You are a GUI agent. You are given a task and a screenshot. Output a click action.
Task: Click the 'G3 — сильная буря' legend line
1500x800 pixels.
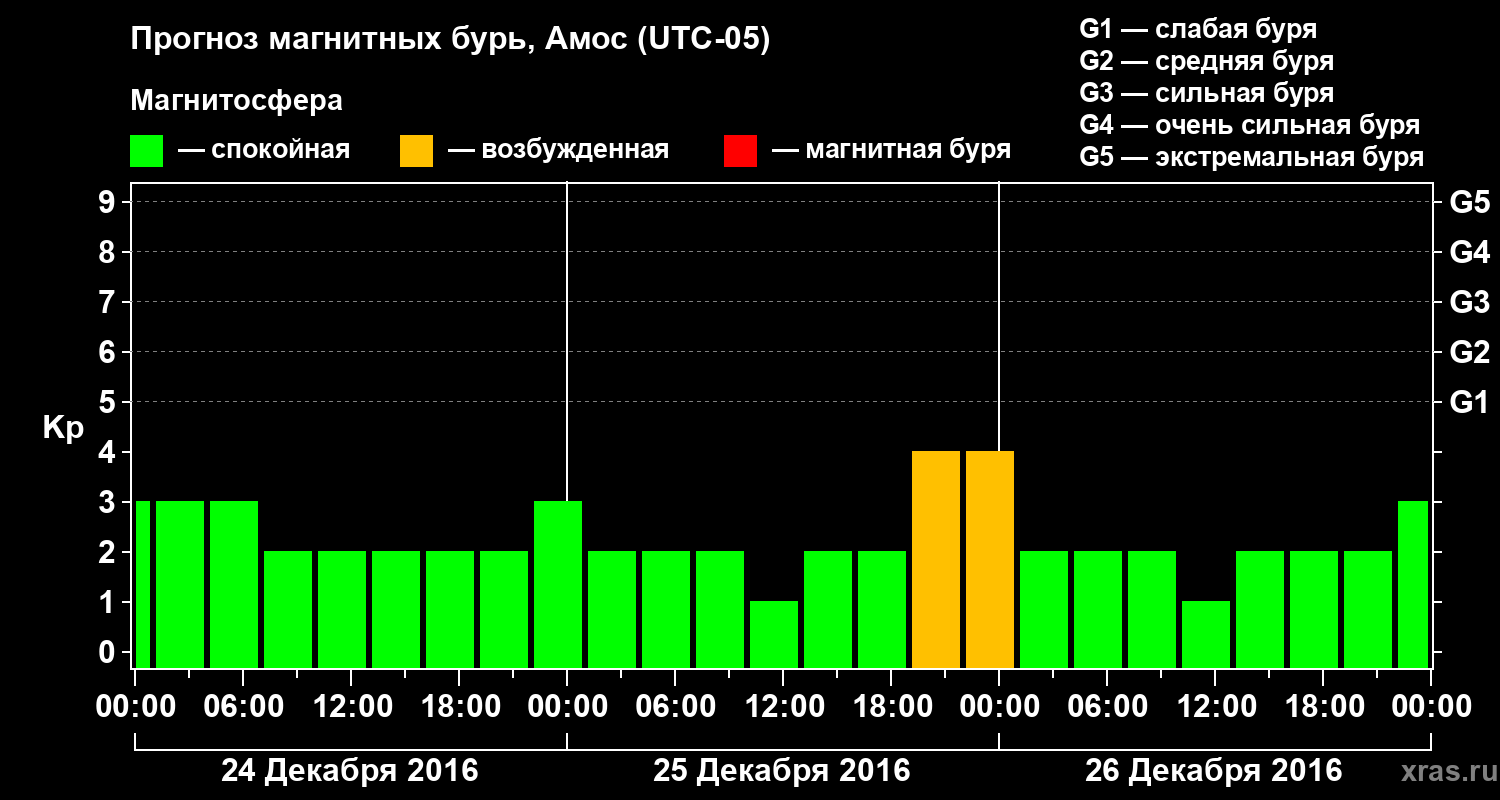[1207, 93]
